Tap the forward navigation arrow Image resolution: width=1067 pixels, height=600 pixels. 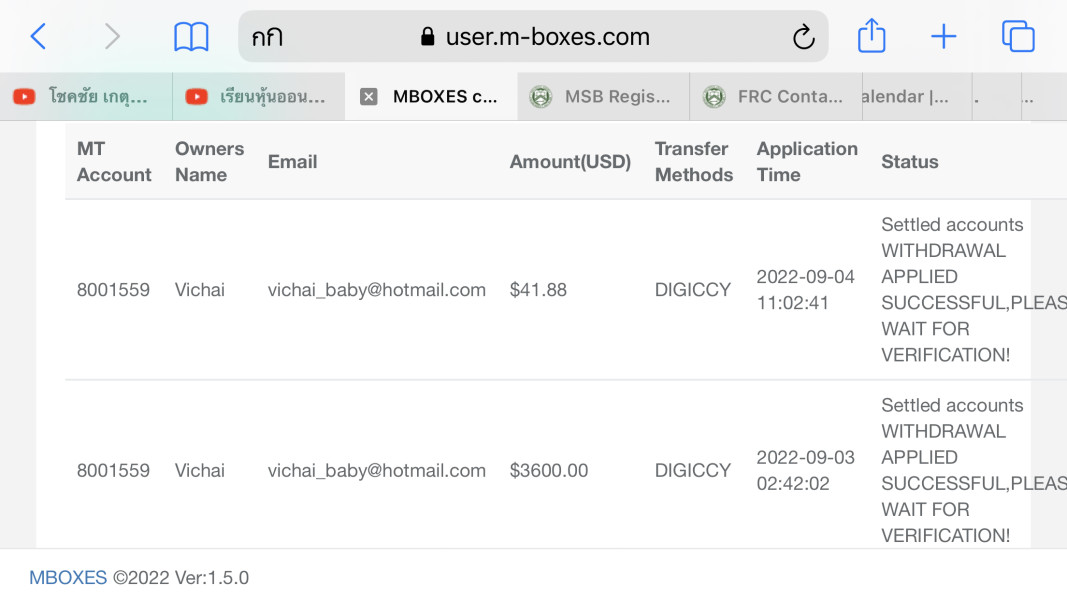112,36
